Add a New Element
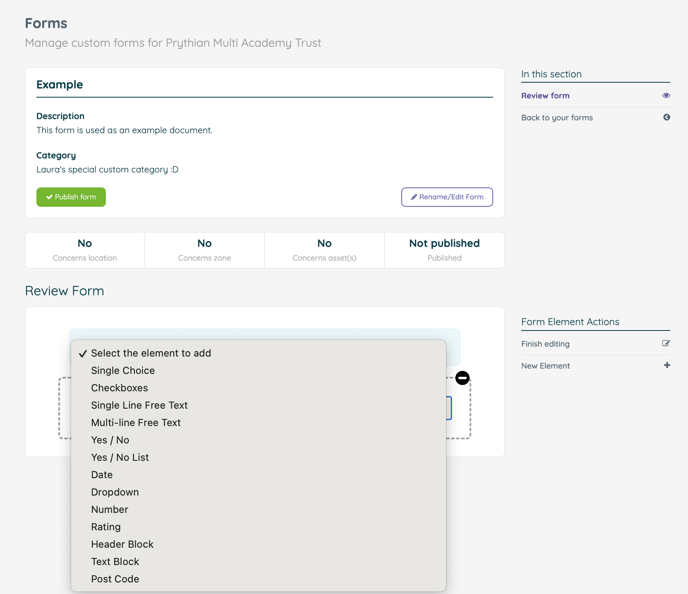 545,366
